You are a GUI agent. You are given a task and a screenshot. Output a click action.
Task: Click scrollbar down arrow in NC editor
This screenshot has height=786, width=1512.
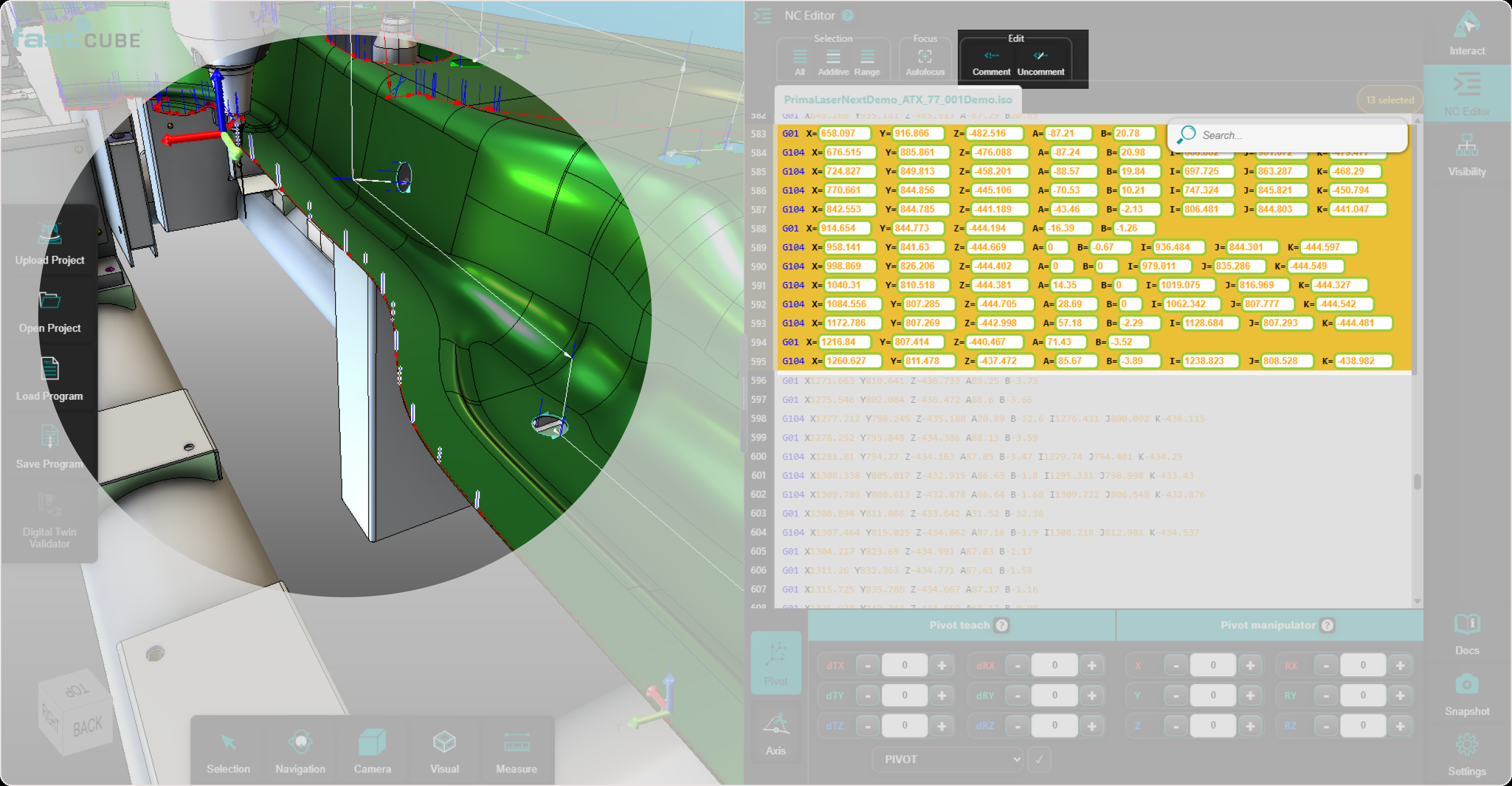(1417, 601)
